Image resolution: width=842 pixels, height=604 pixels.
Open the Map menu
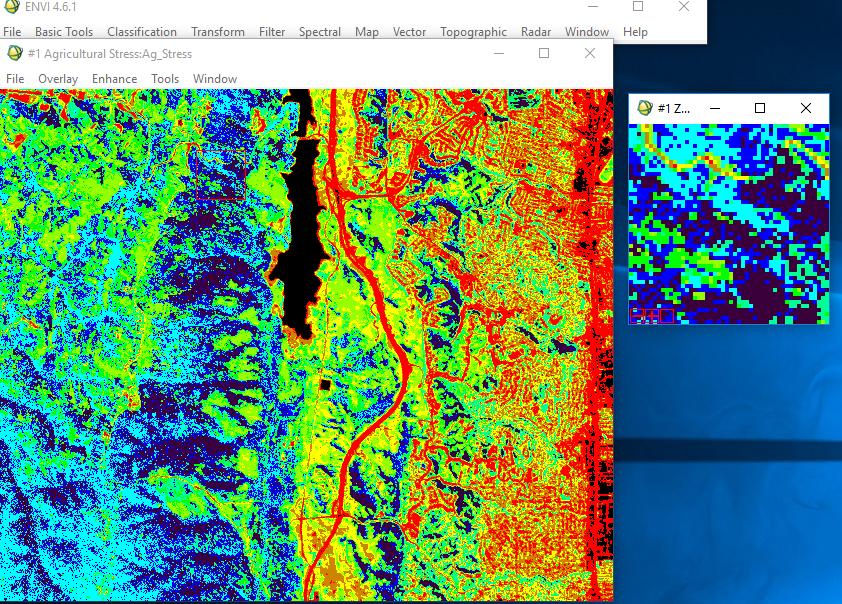point(366,31)
